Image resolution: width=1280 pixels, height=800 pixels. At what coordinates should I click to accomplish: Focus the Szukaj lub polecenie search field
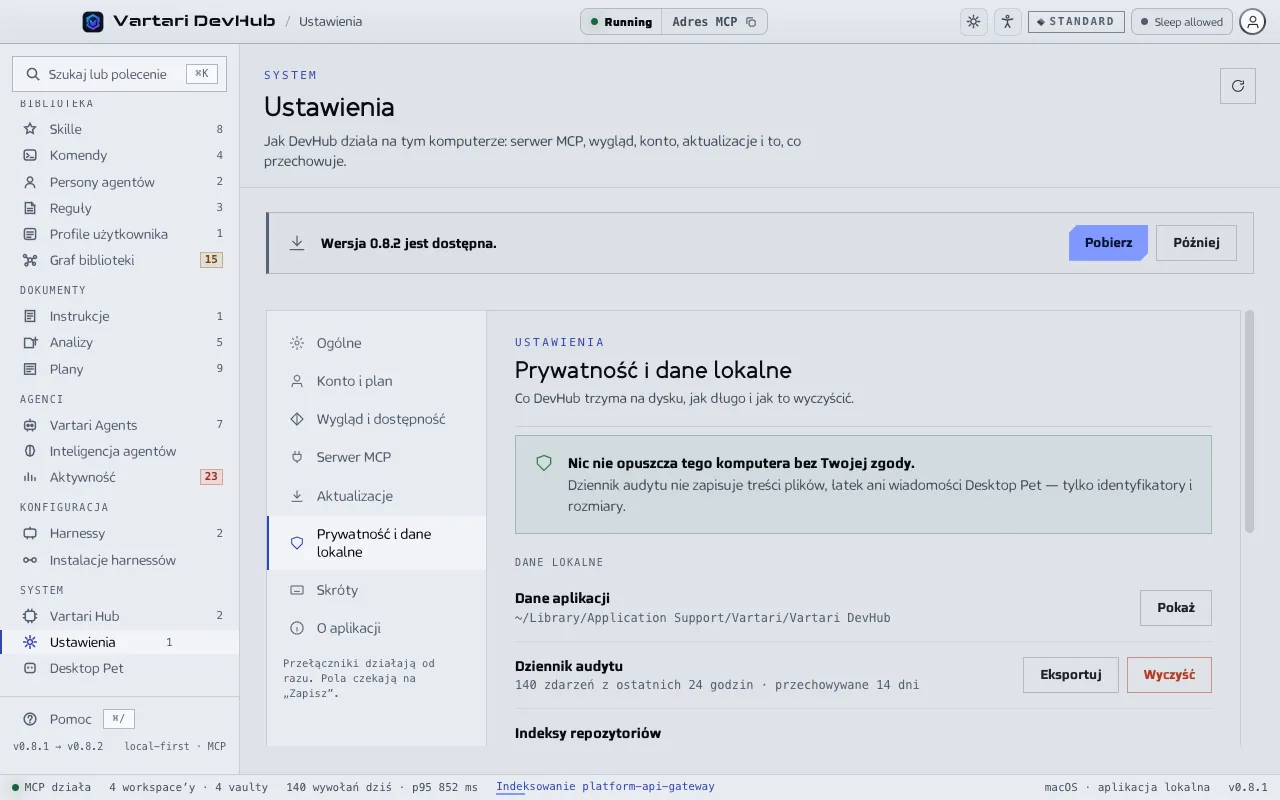click(x=120, y=74)
